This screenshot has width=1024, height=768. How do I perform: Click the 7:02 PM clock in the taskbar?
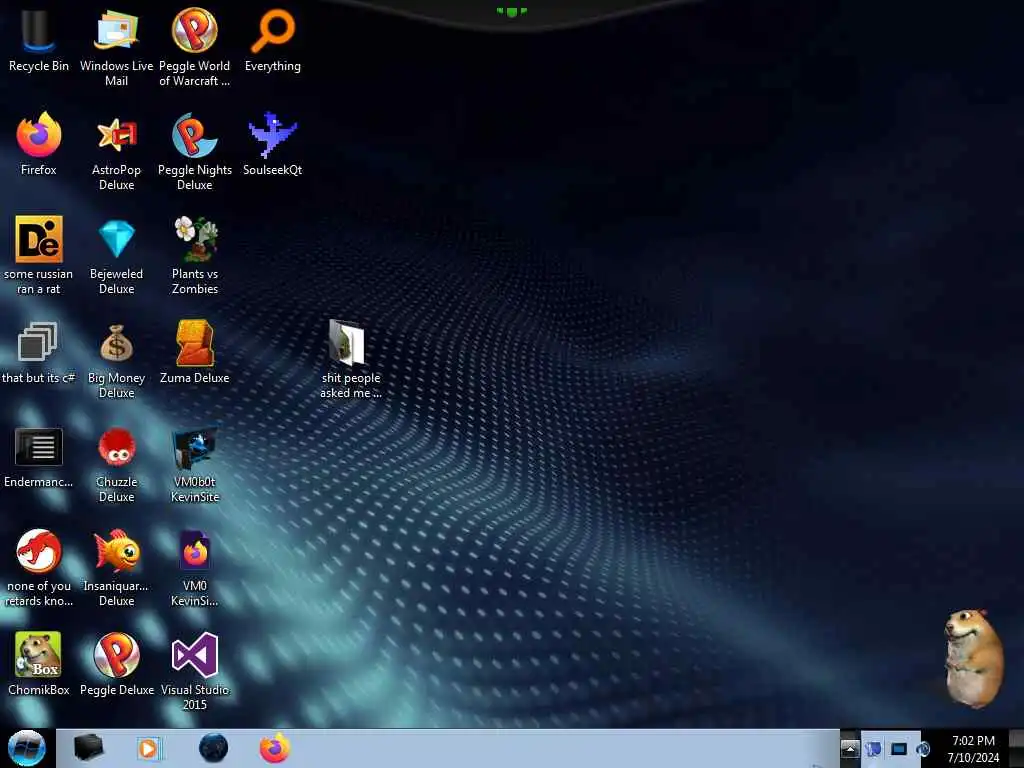pos(973,741)
